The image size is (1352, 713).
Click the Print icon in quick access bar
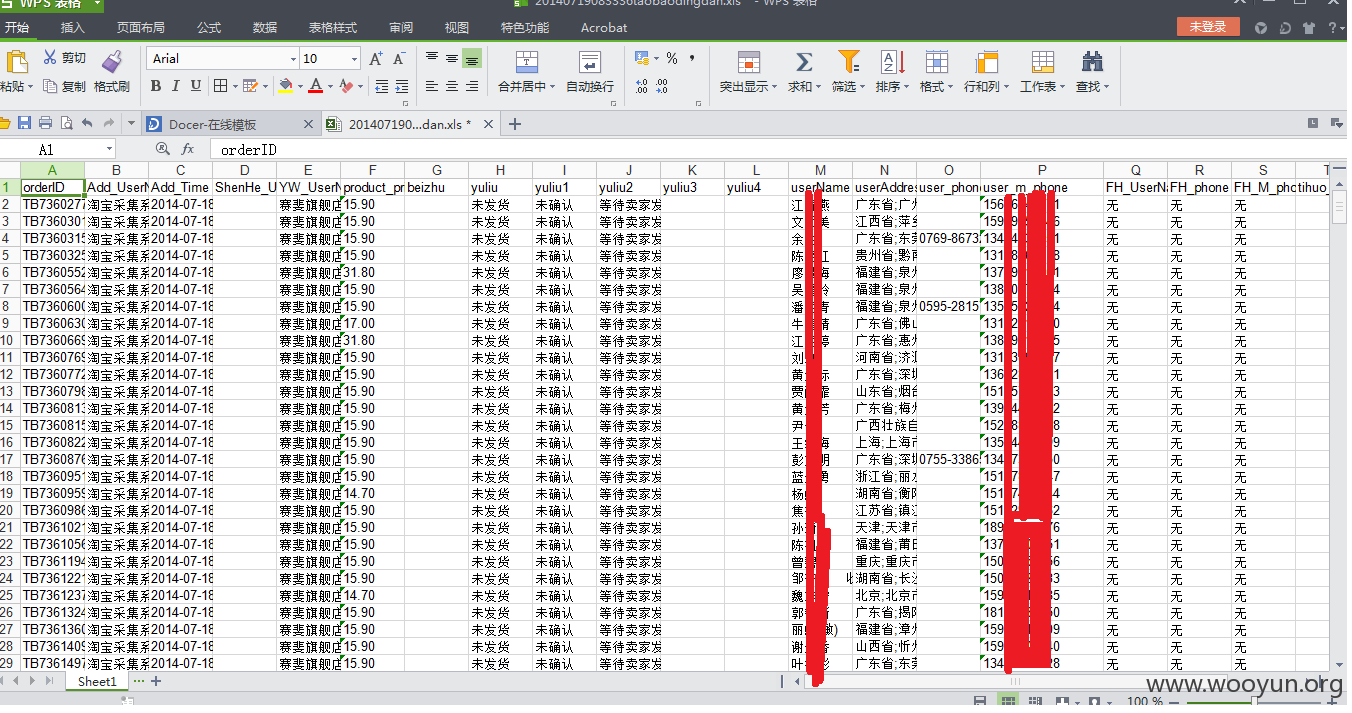(x=45, y=123)
